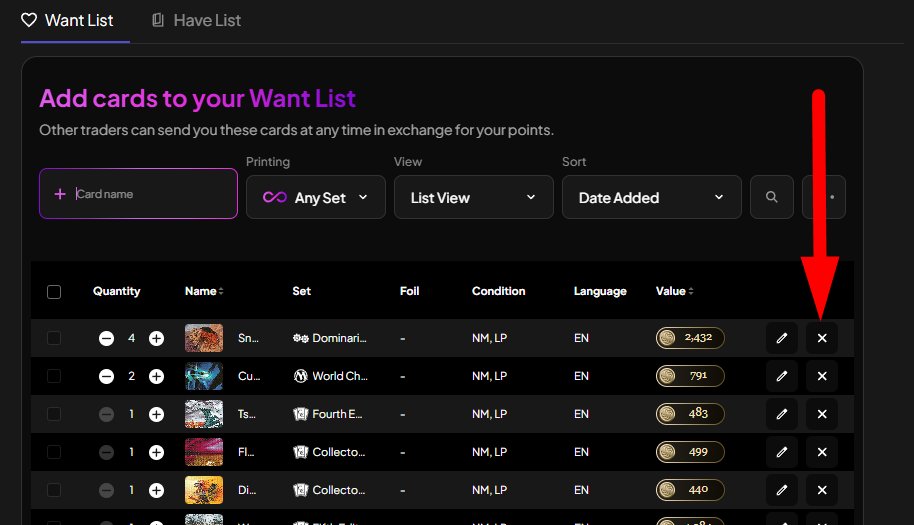This screenshot has width=914, height=525.
Task: Tick the checkbox for the Fourth E... row
Action: (54, 414)
